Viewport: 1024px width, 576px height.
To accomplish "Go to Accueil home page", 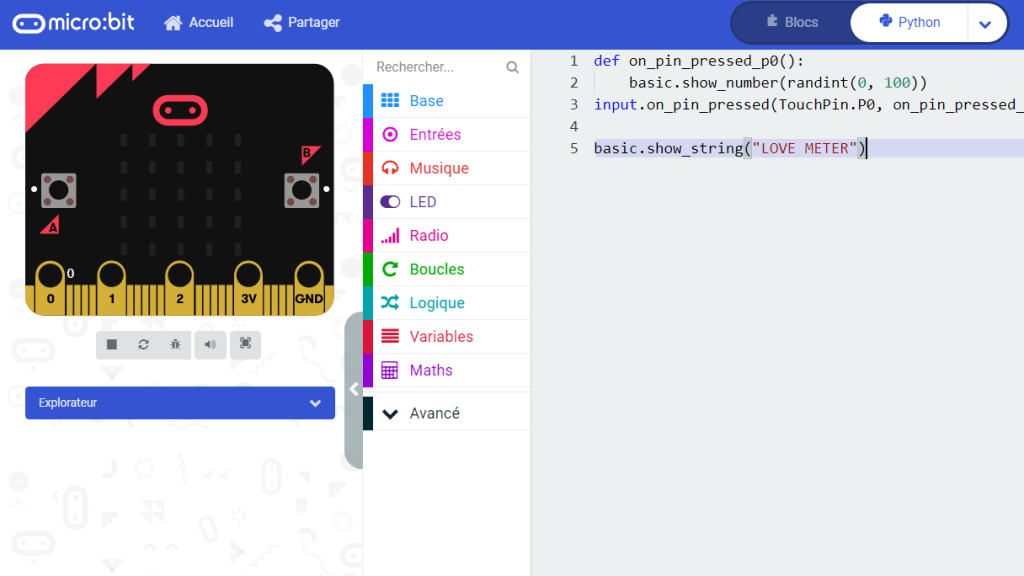I will tap(199, 23).
